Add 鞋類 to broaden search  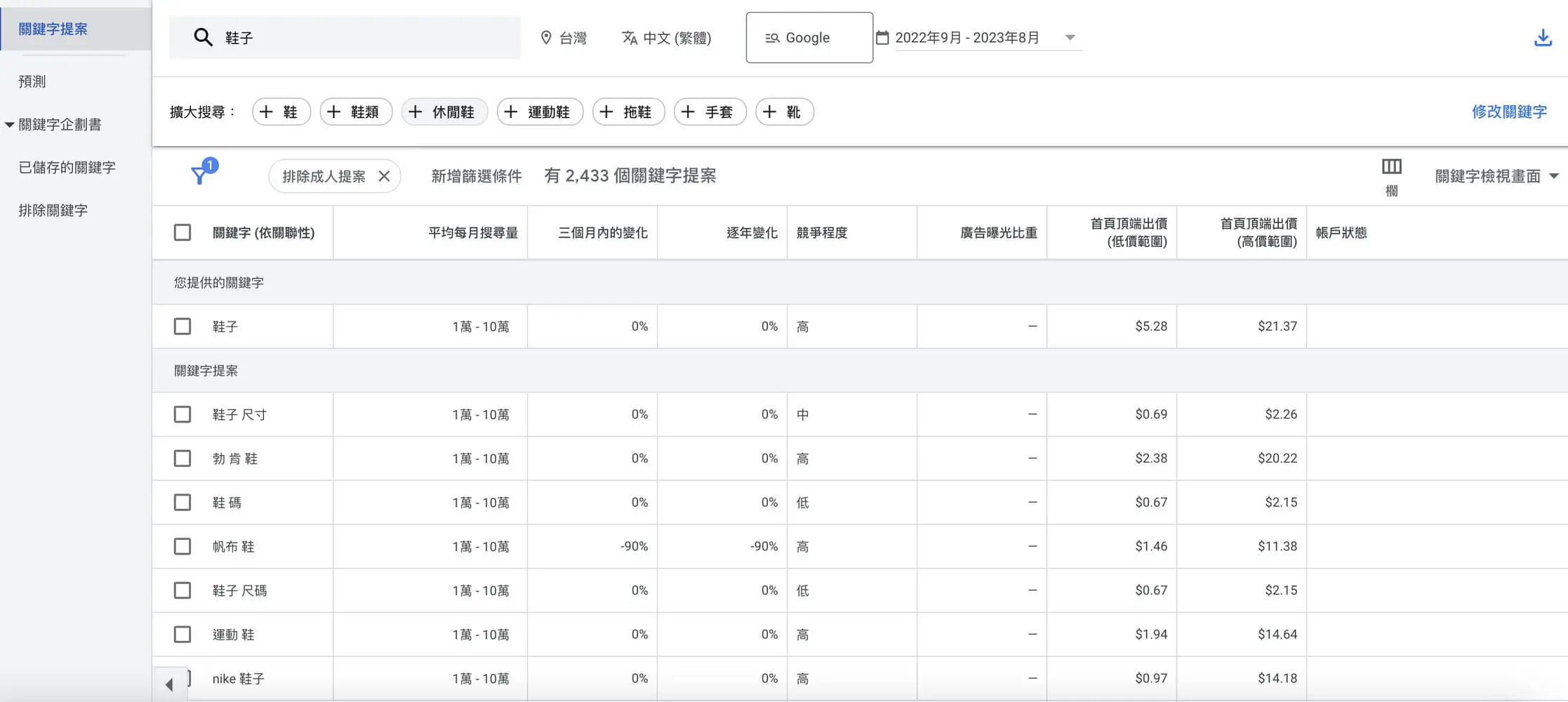point(356,112)
